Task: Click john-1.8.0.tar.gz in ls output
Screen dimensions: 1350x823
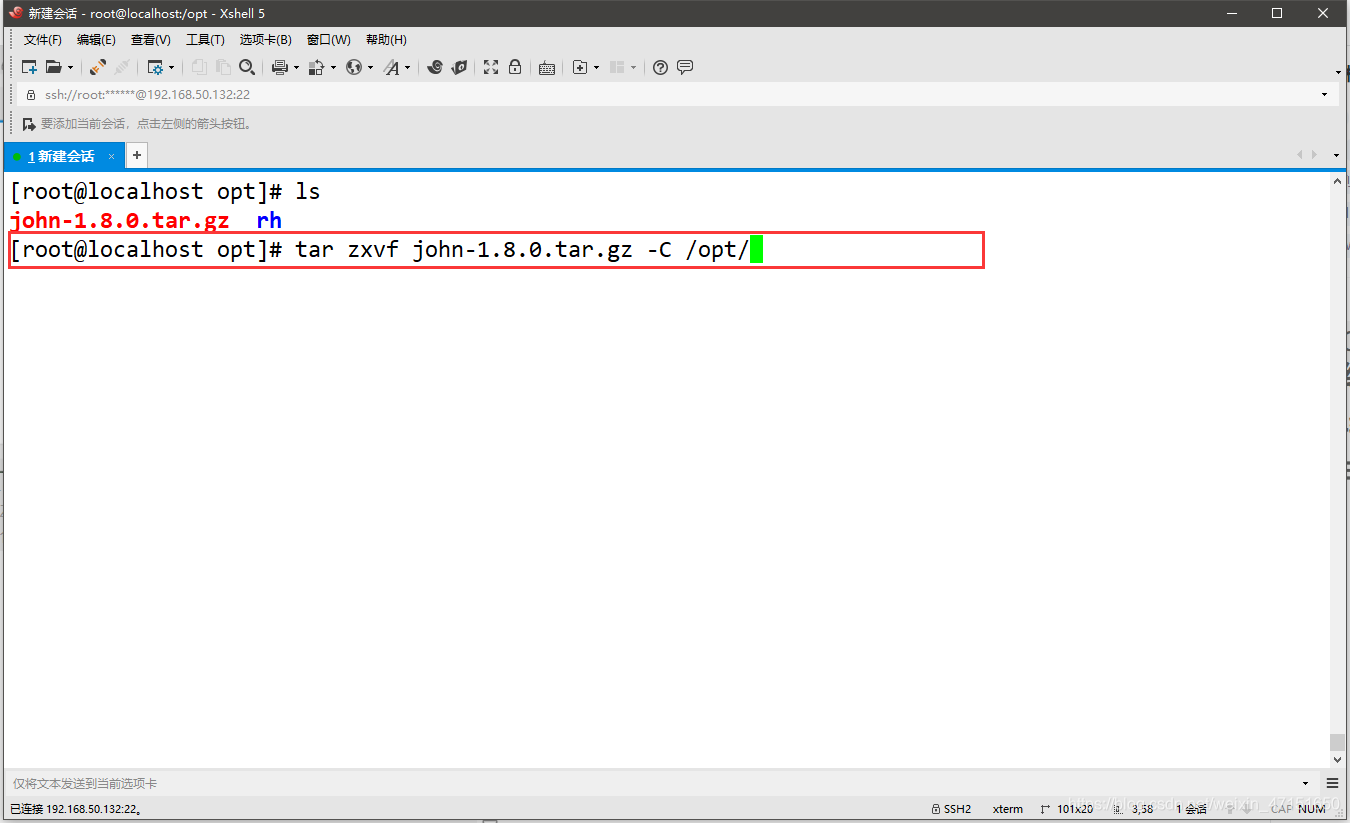Action: [x=119, y=221]
